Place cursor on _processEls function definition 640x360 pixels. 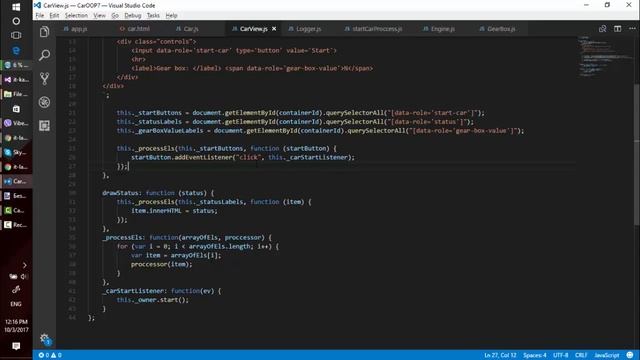[187, 237]
